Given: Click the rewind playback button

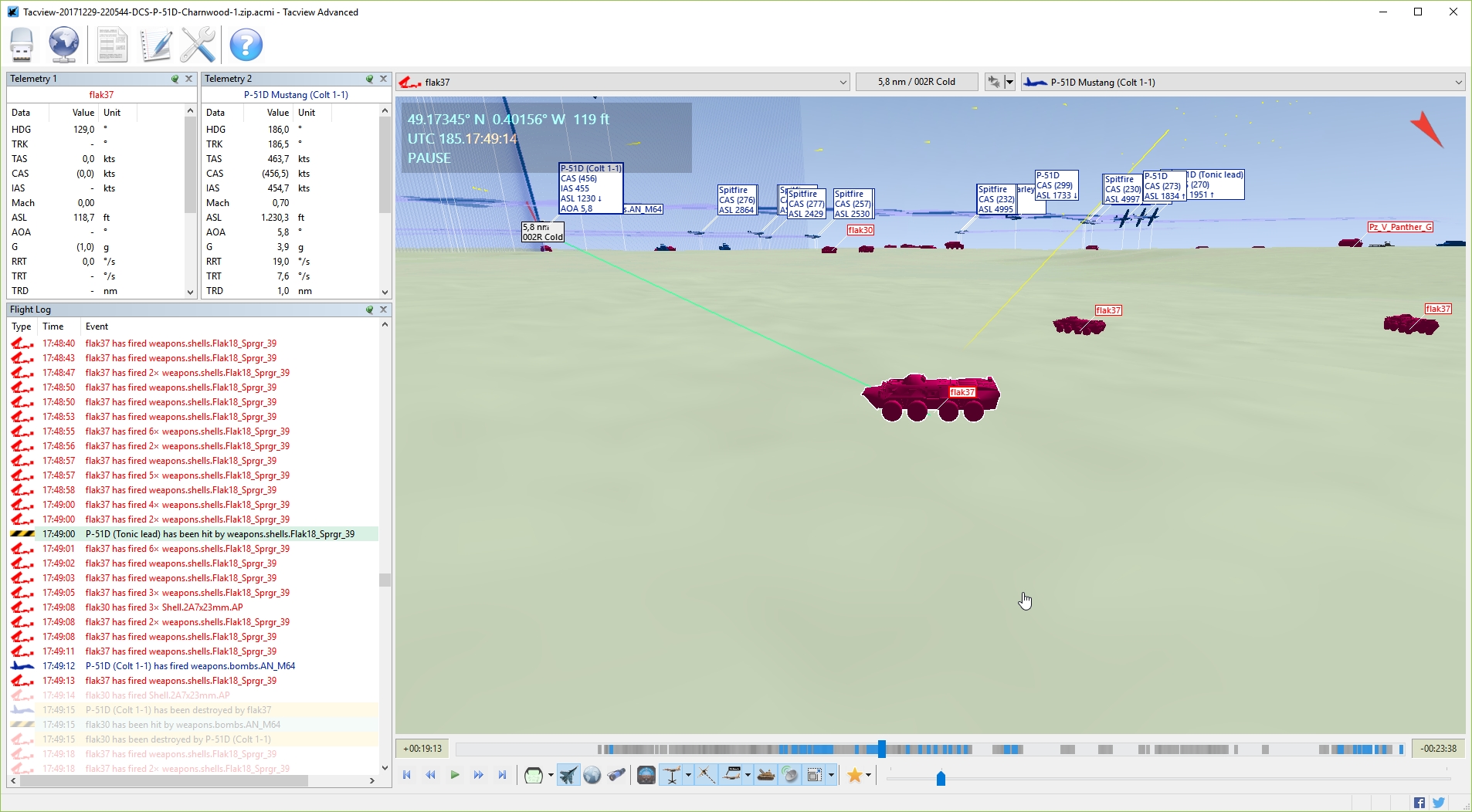Looking at the screenshot, I should click(x=431, y=775).
